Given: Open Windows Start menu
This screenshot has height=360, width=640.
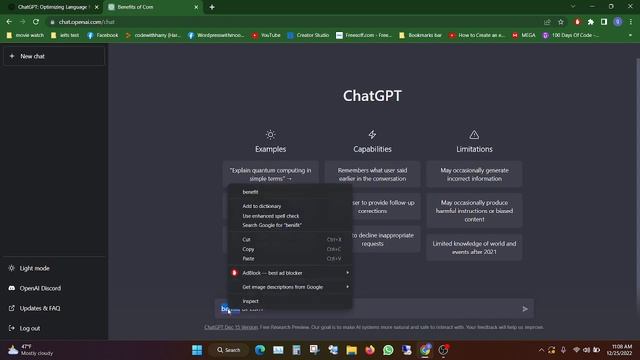Looking at the screenshot, I should [x=197, y=350].
